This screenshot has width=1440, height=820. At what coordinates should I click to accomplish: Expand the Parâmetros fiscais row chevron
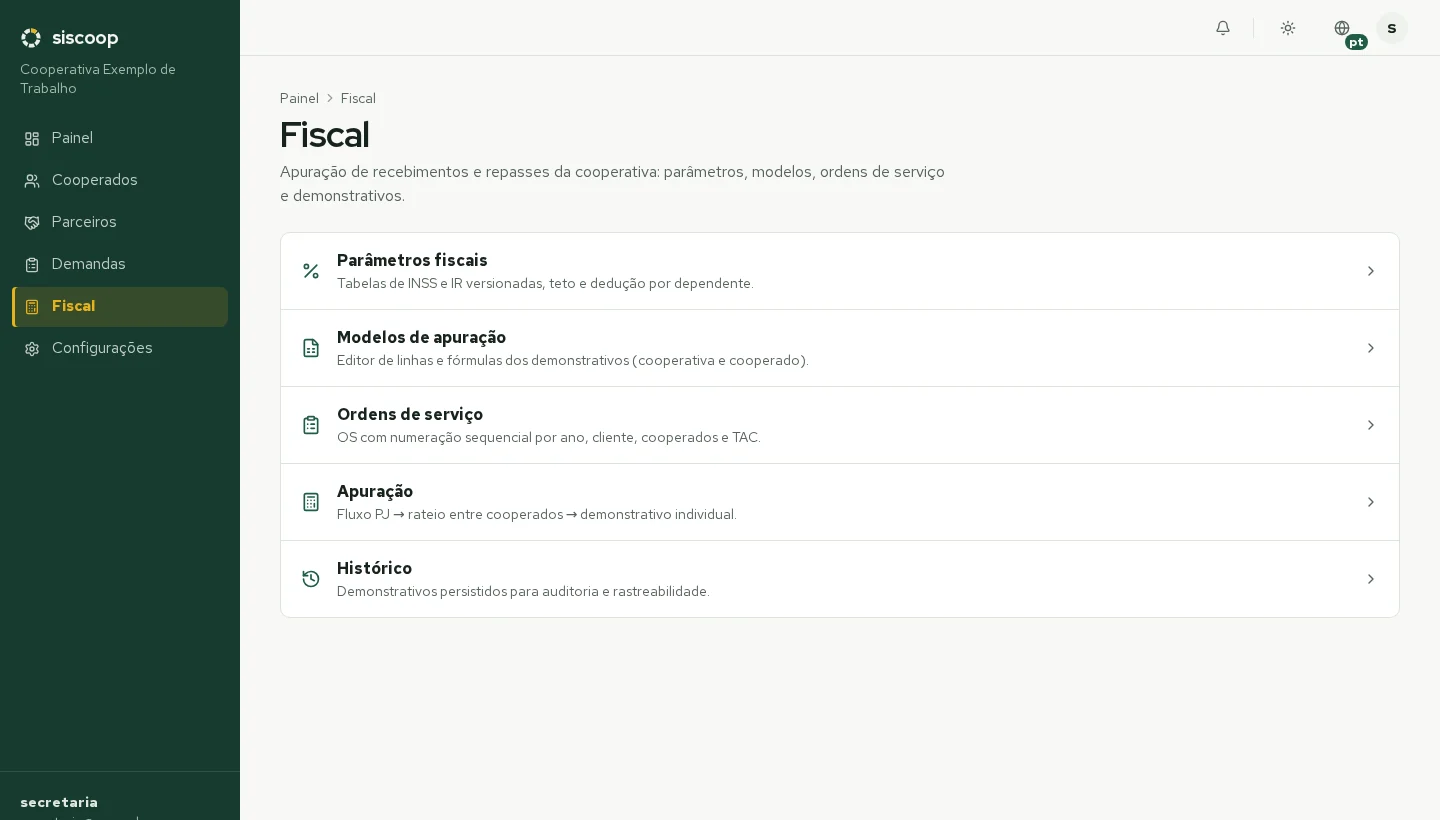click(x=1371, y=271)
